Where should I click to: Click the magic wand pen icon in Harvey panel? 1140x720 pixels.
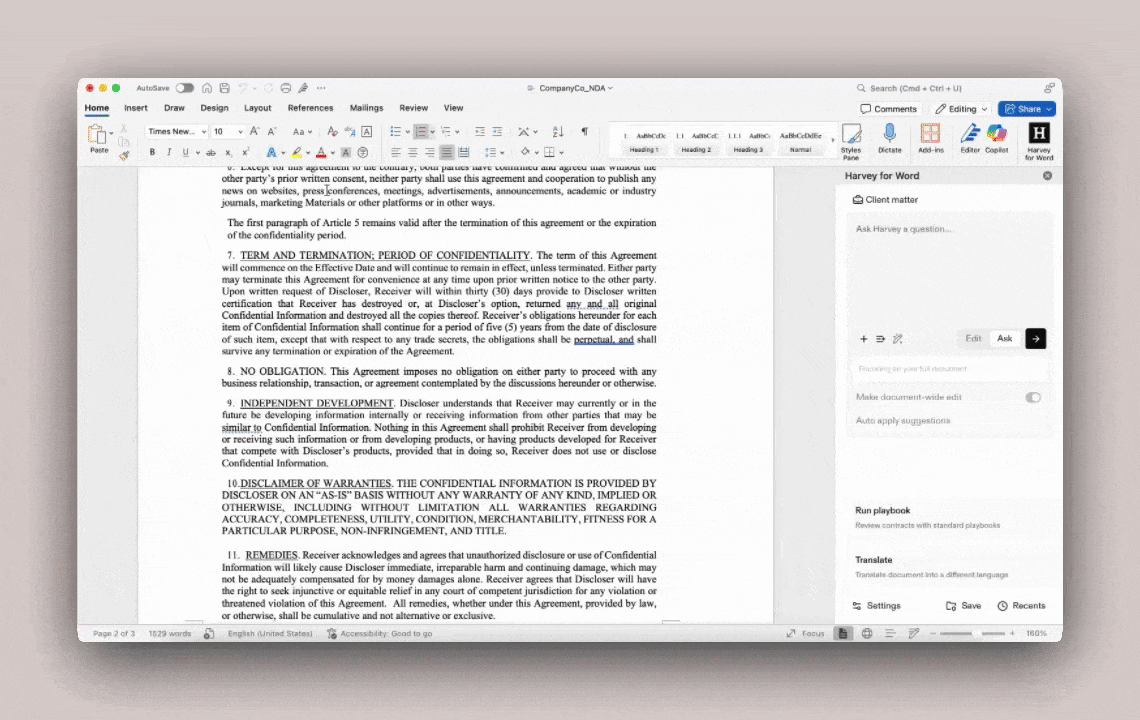click(x=898, y=339)
